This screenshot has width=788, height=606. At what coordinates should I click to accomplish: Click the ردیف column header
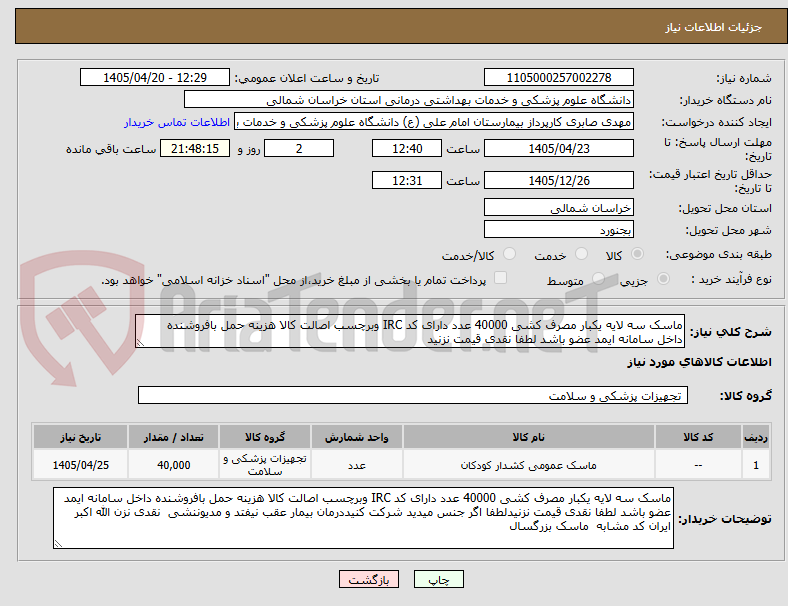click(x=756, y=437)
